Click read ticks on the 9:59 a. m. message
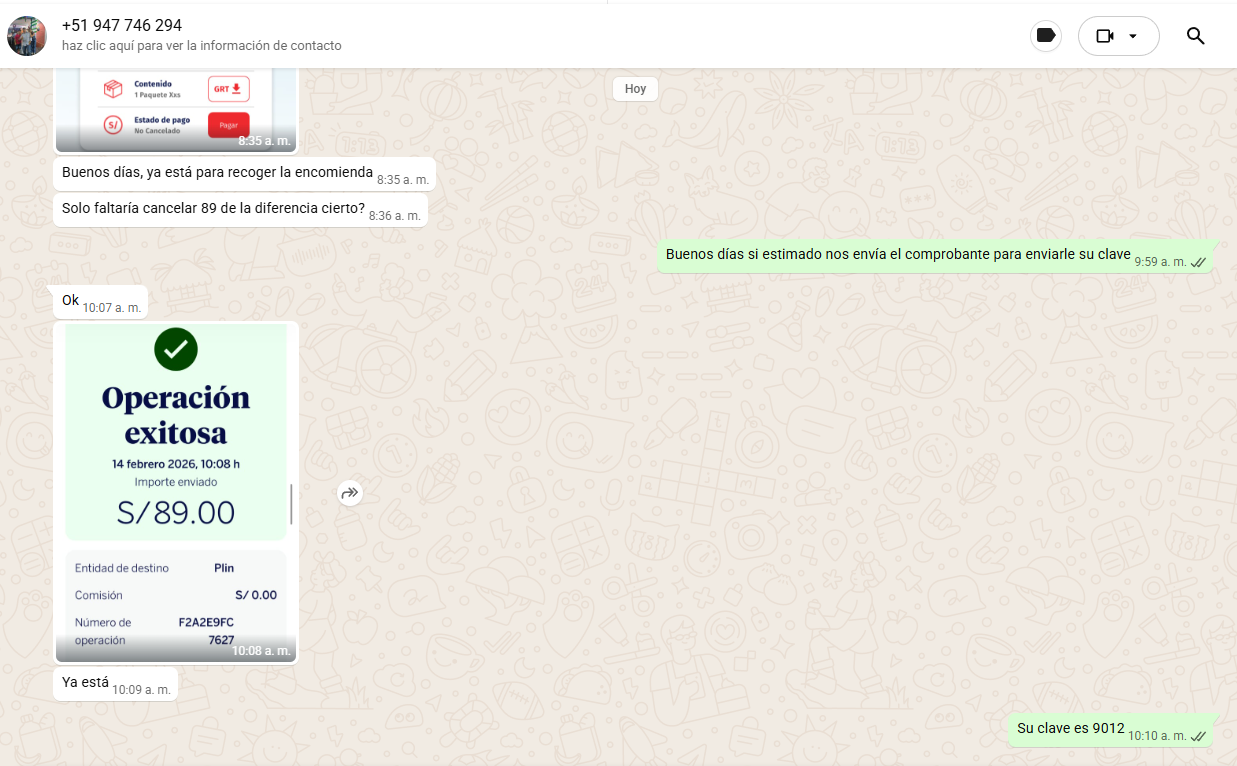Viewport: 1237px width, 766px height. coord(1198,262)
